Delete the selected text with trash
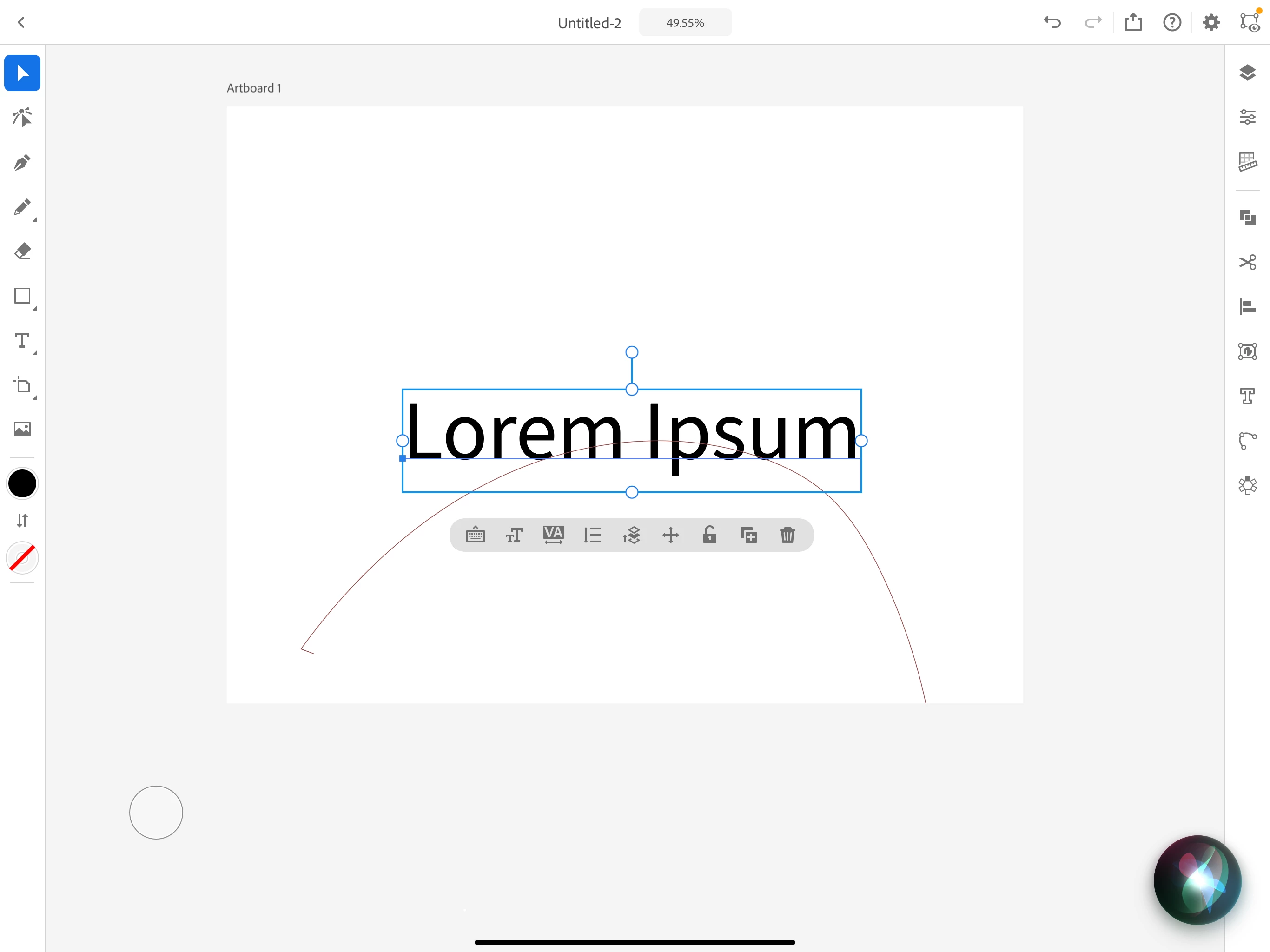1270x952 pixels. [787, 535]
